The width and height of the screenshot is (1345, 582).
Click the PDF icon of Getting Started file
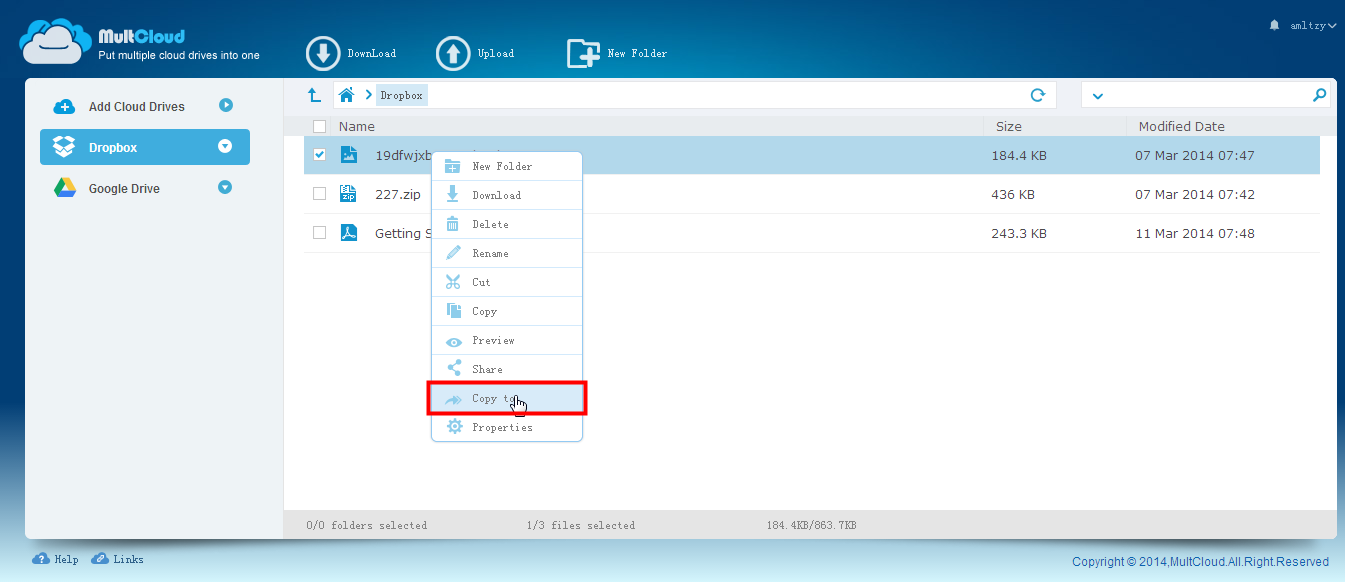point(348,233)
